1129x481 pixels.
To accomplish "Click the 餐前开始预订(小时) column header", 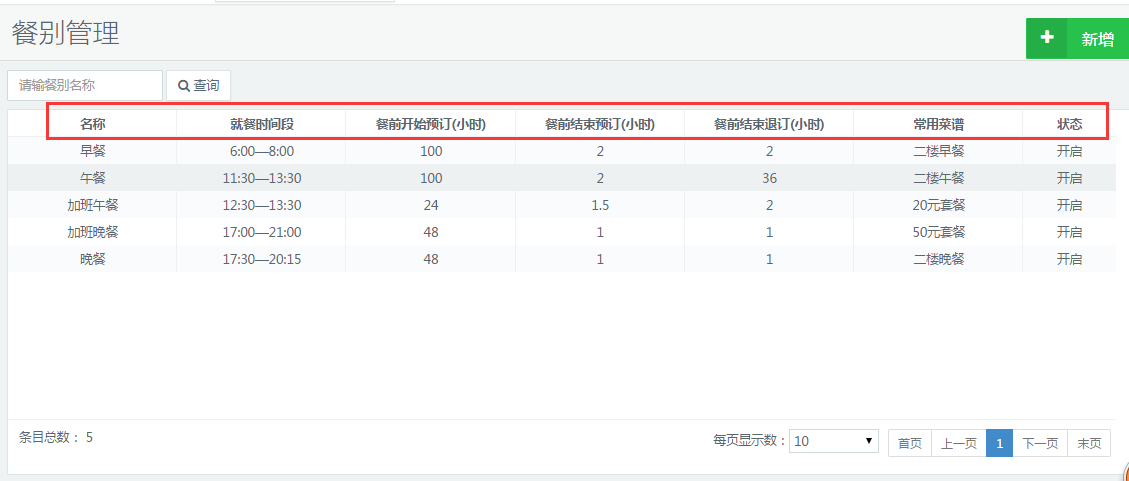I will [430, 124].
